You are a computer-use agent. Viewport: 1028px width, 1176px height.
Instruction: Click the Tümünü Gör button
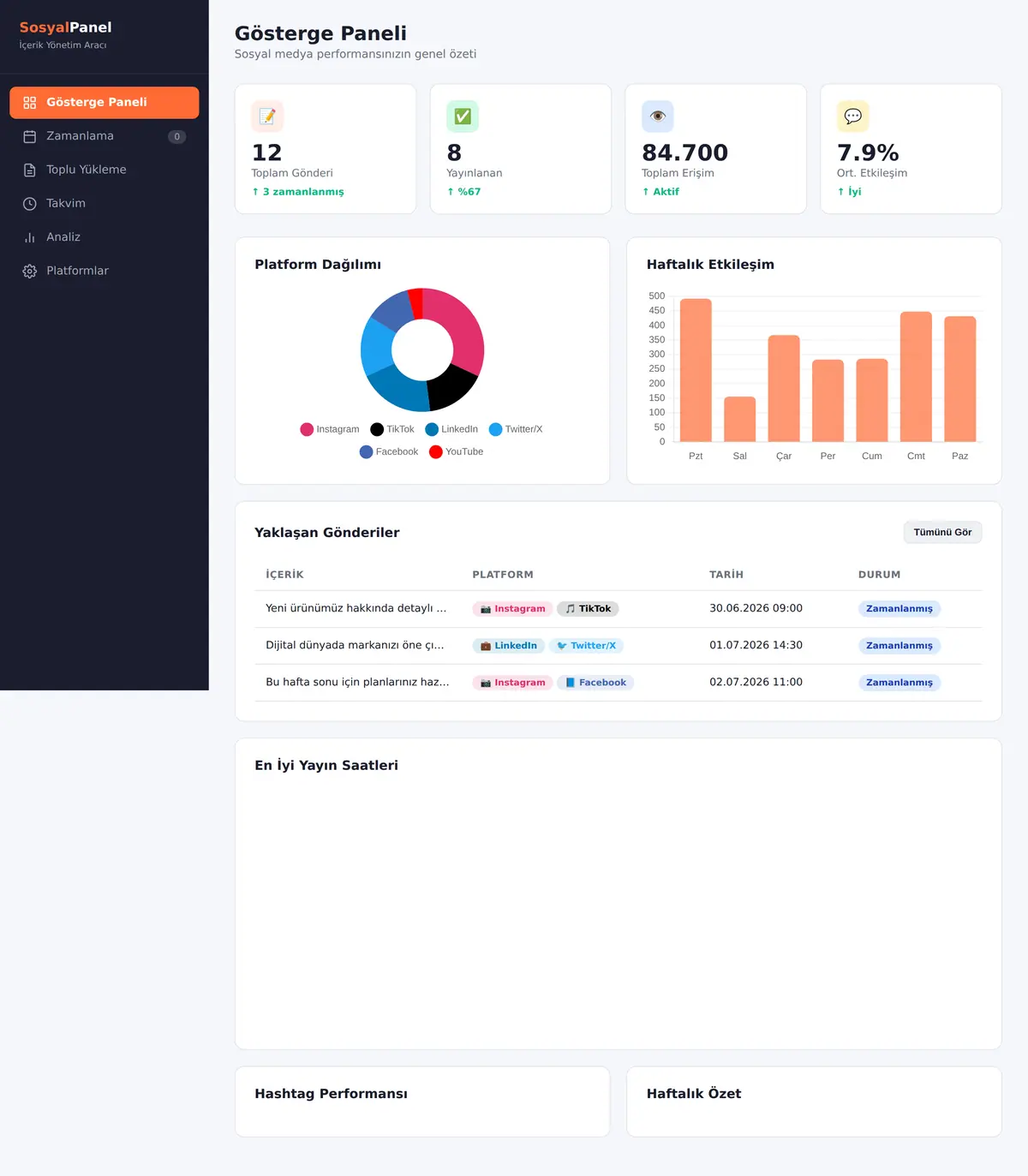coord(942,532)
